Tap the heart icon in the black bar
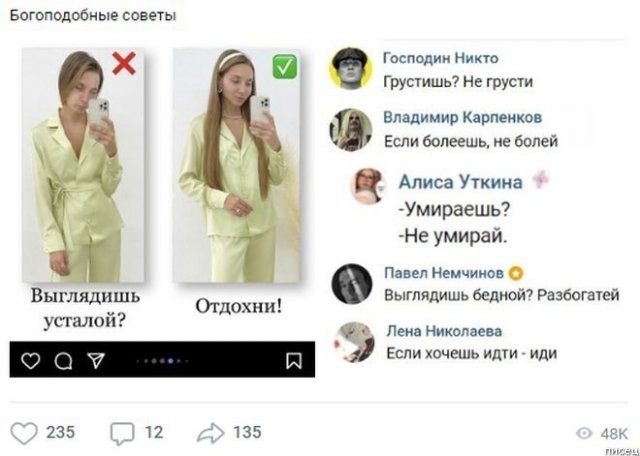The height and width of the screenshot is (456, 640). (x=31, y=361)
